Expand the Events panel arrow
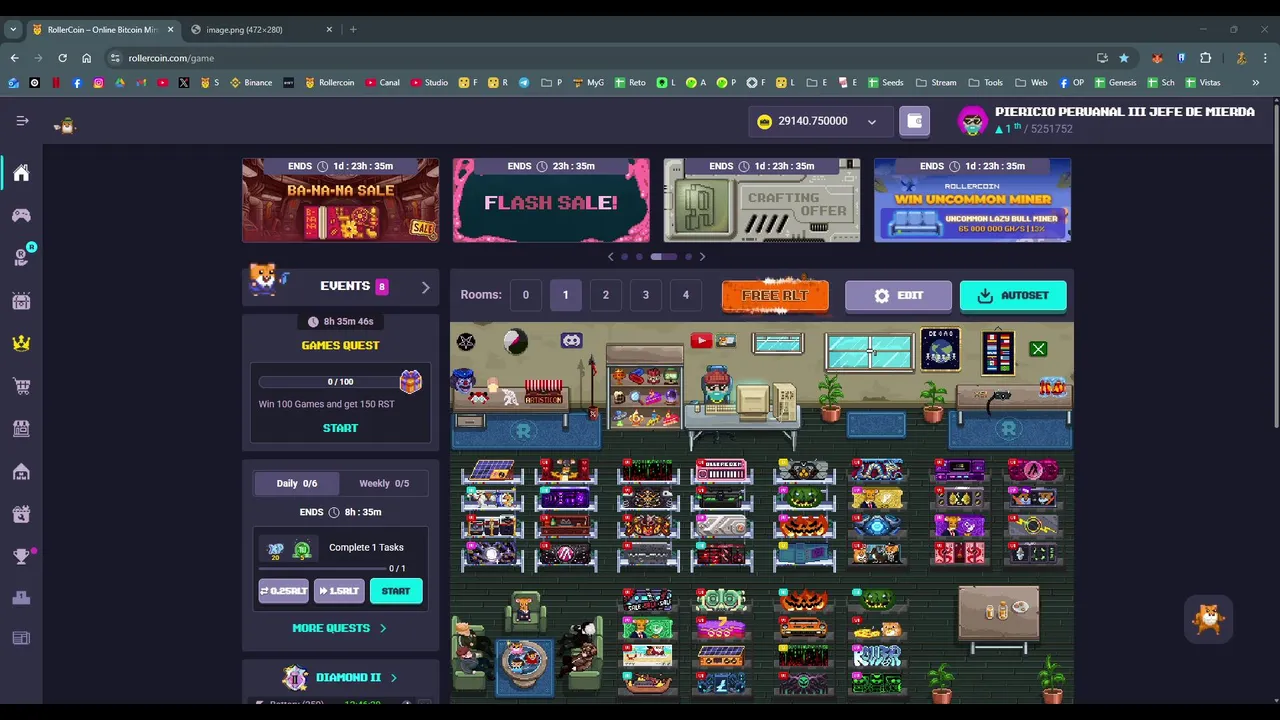 point(425,287)
